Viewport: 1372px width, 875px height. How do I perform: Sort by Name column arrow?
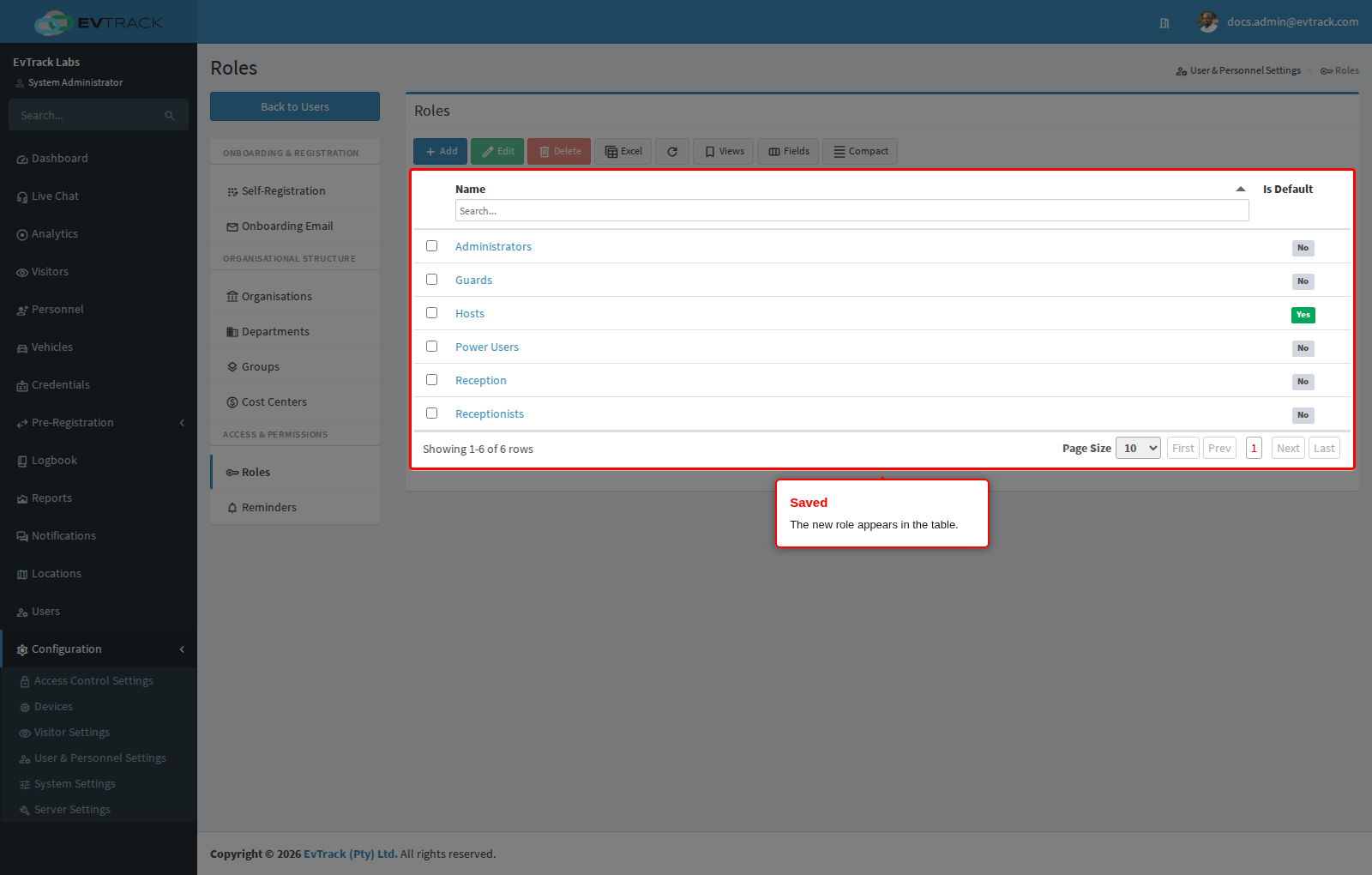point(1240,190)
